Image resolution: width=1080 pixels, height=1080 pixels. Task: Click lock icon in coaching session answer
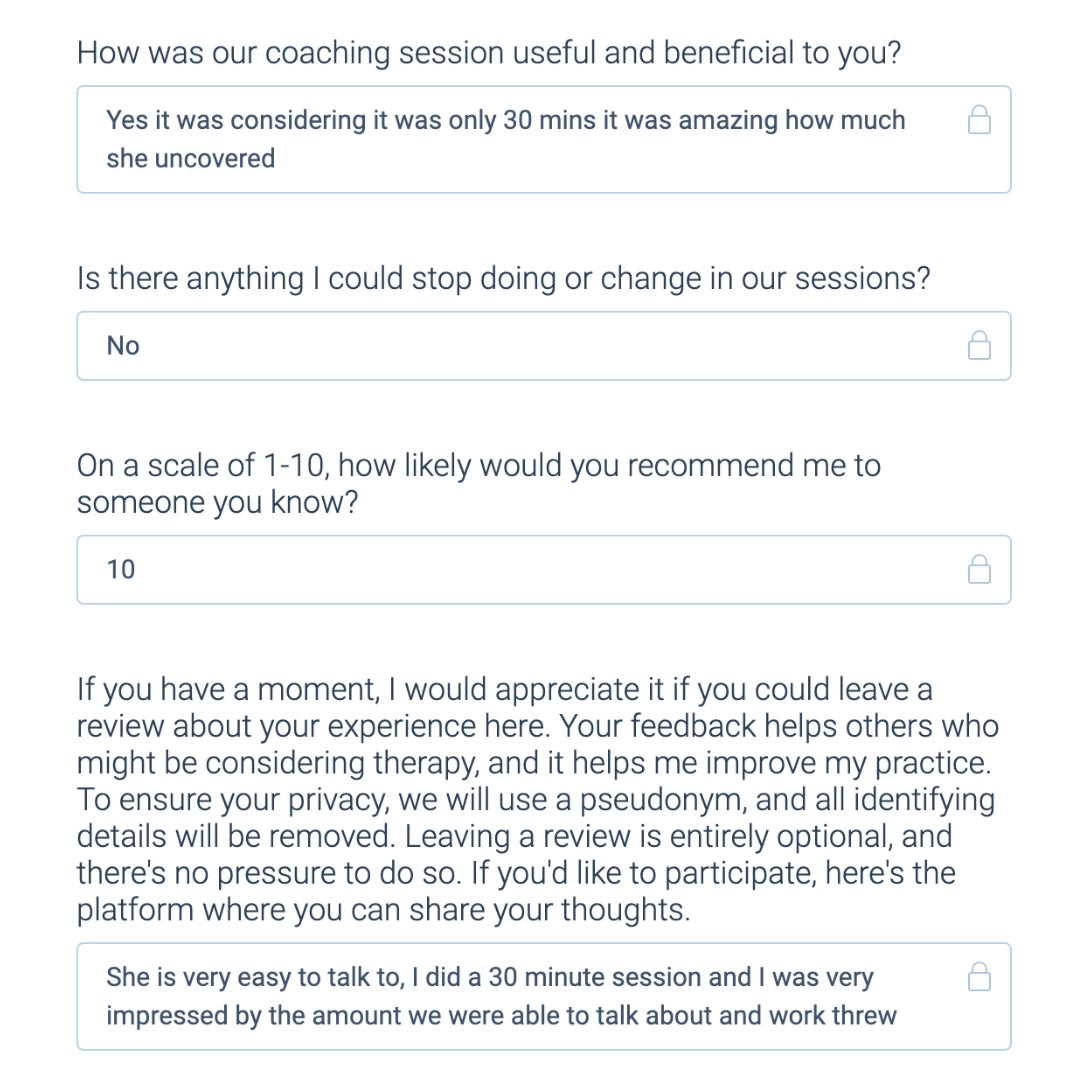point(979,122)
